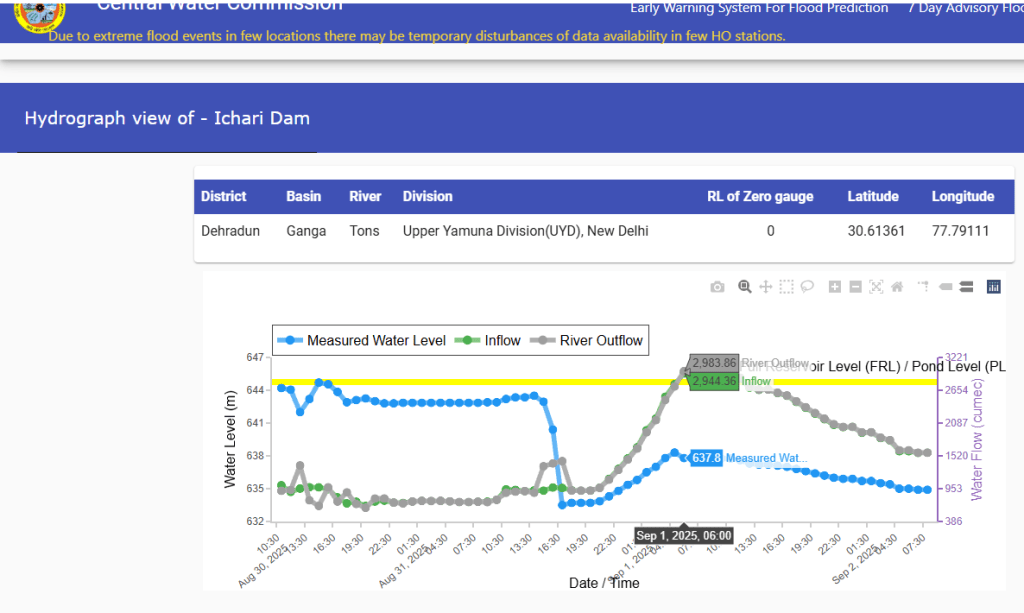Choose the Box Select tool
1024x613 pixels.
click(x=787, y=287)
